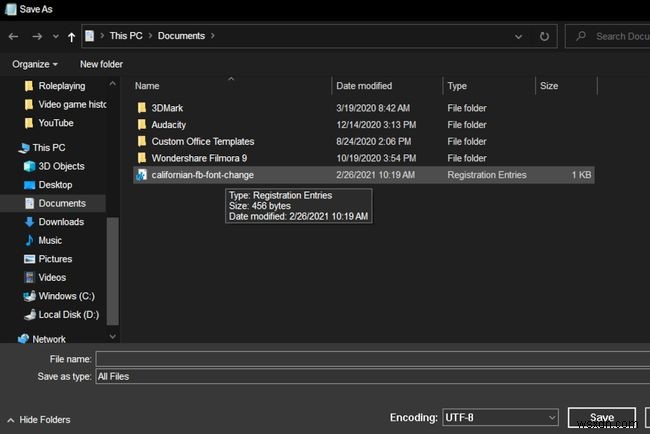Select the 'Wondershare Filmora 9' folder name
The image size is (650, 434).
click(199, 158)
